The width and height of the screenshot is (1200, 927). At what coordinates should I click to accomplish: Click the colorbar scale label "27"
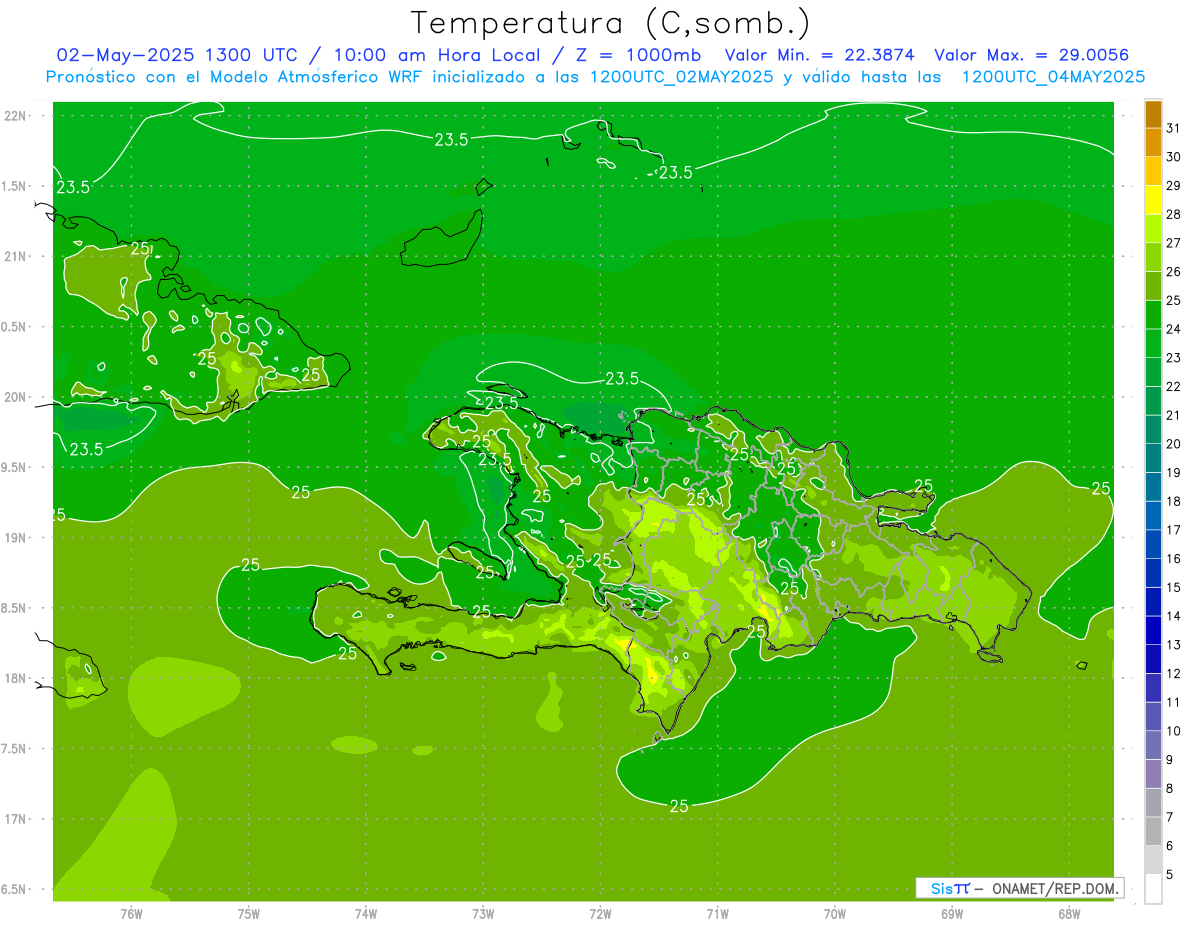(1174, 243)
